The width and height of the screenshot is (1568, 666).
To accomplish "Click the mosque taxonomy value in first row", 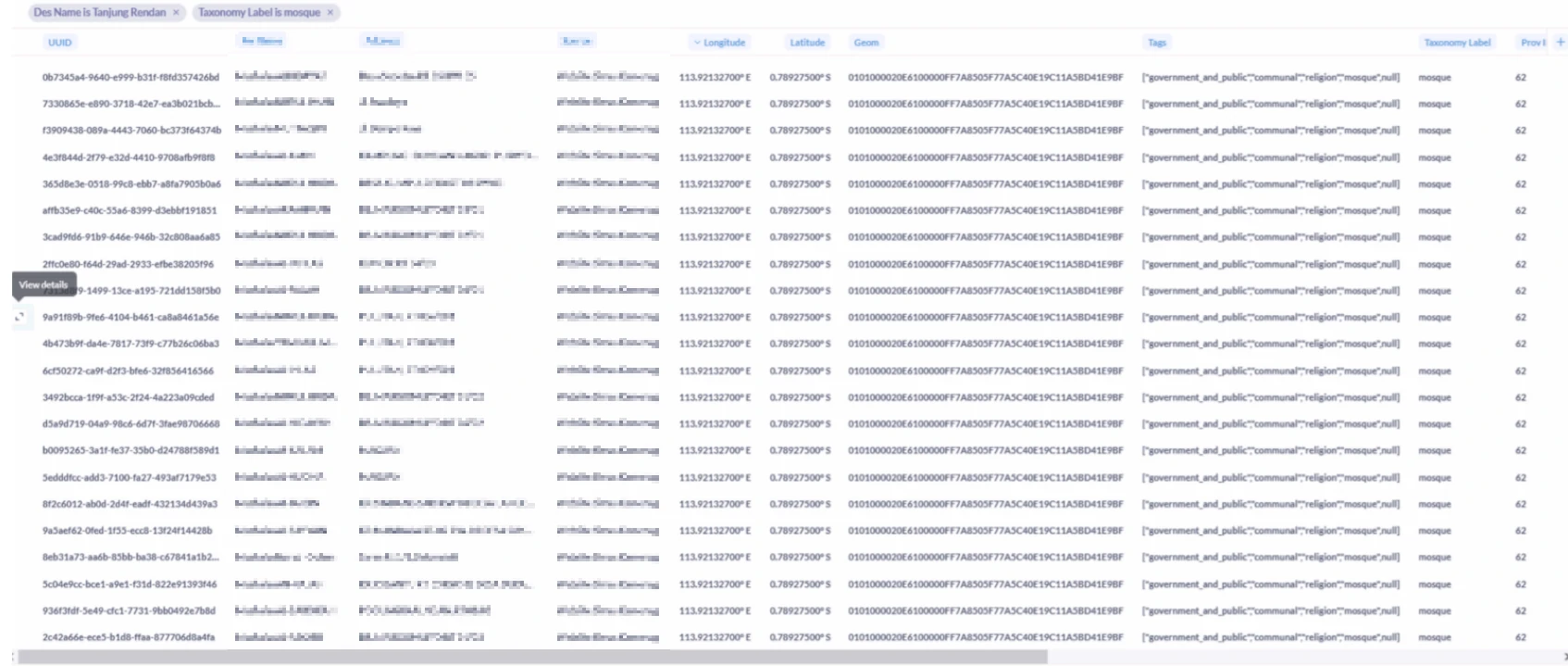I will (1434, 78).
